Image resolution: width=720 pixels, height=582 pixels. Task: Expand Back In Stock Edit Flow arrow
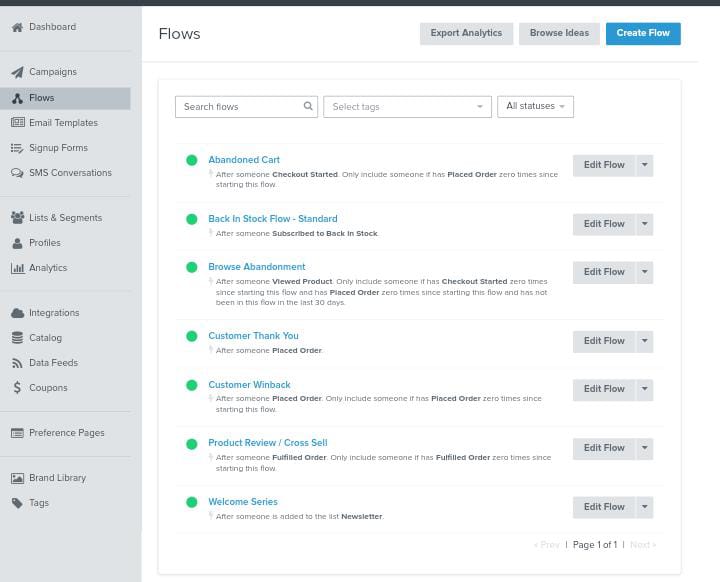coord(645,224)
